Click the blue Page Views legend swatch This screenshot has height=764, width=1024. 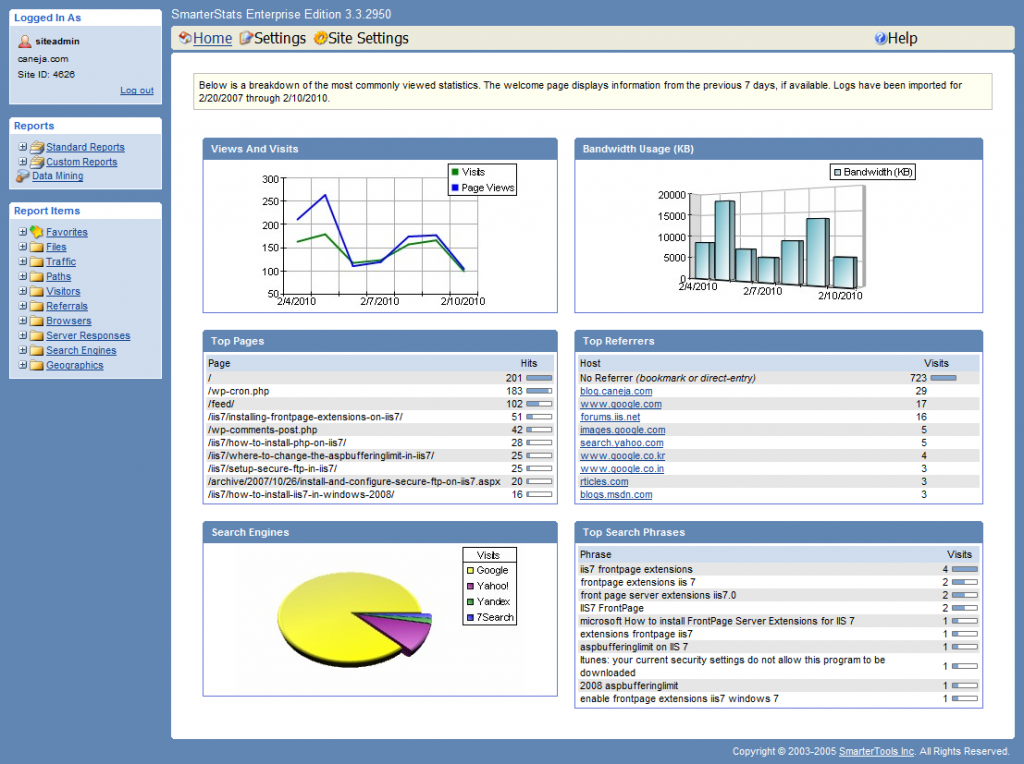pos(455,188)
